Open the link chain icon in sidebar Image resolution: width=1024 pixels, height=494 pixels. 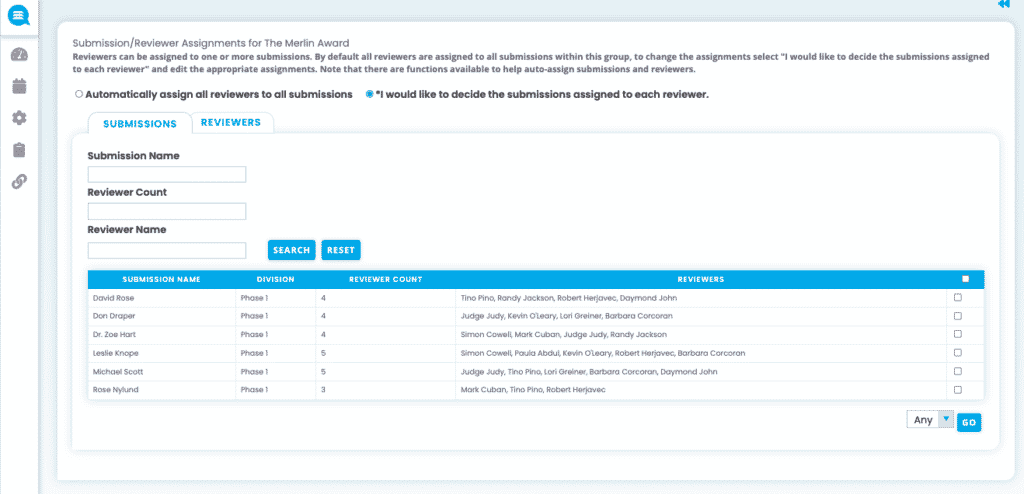[x=20, y=182]
